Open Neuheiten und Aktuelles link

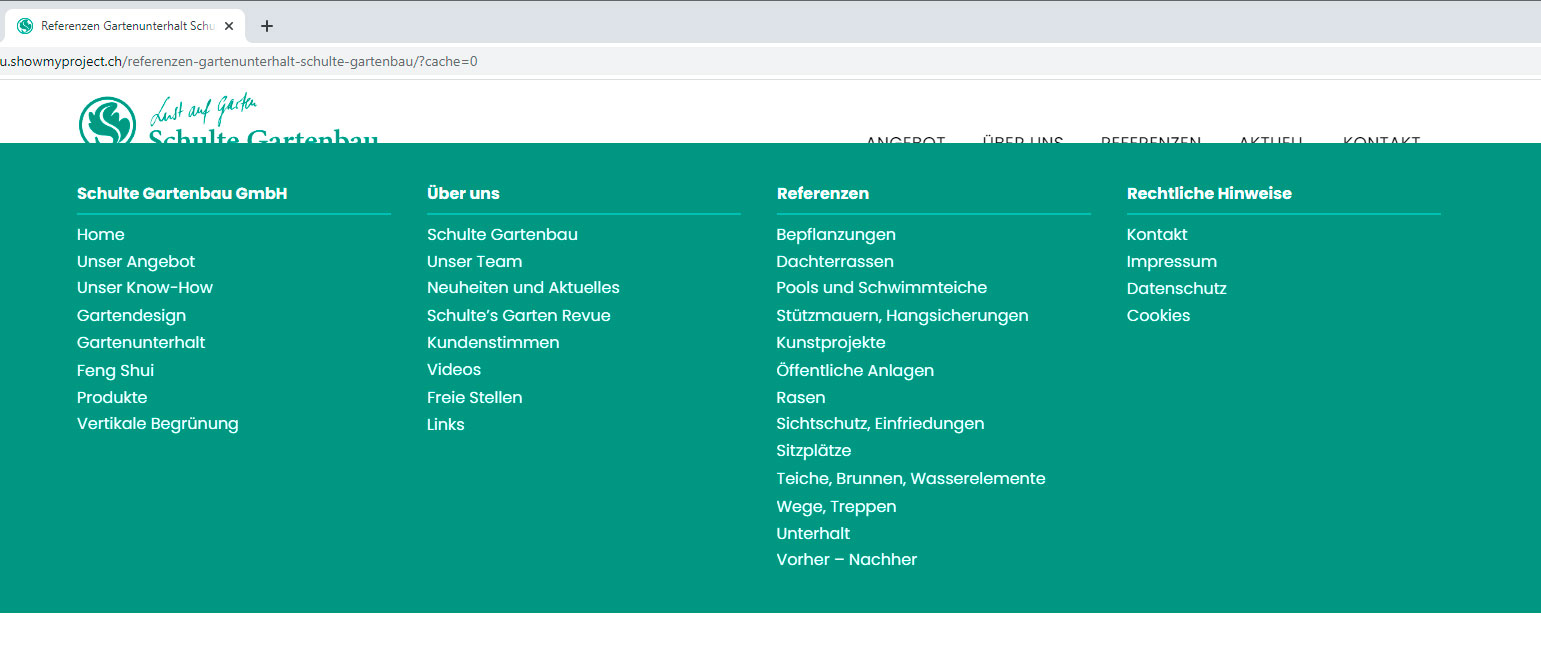523,288
